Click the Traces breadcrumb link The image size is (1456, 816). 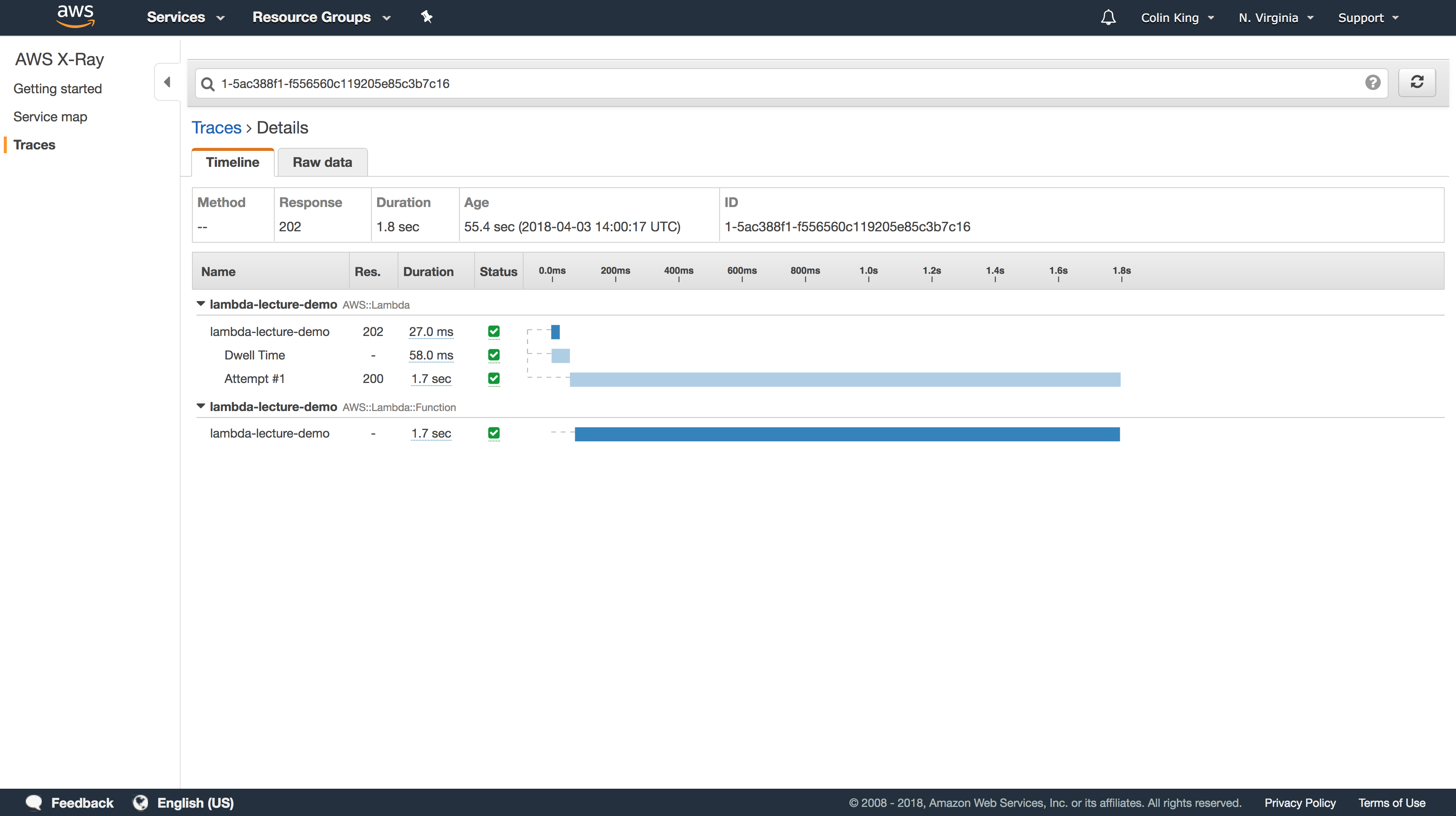pyautogui.click(x=217, y=128)
